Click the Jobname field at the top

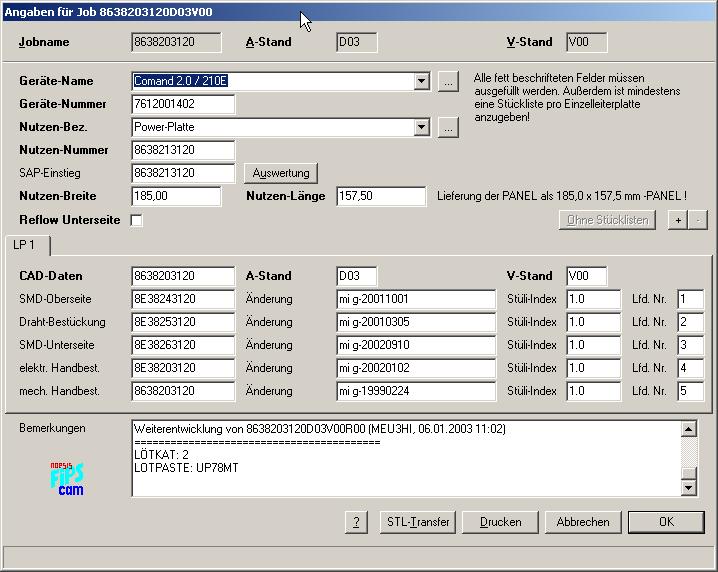tap(176, 42)
